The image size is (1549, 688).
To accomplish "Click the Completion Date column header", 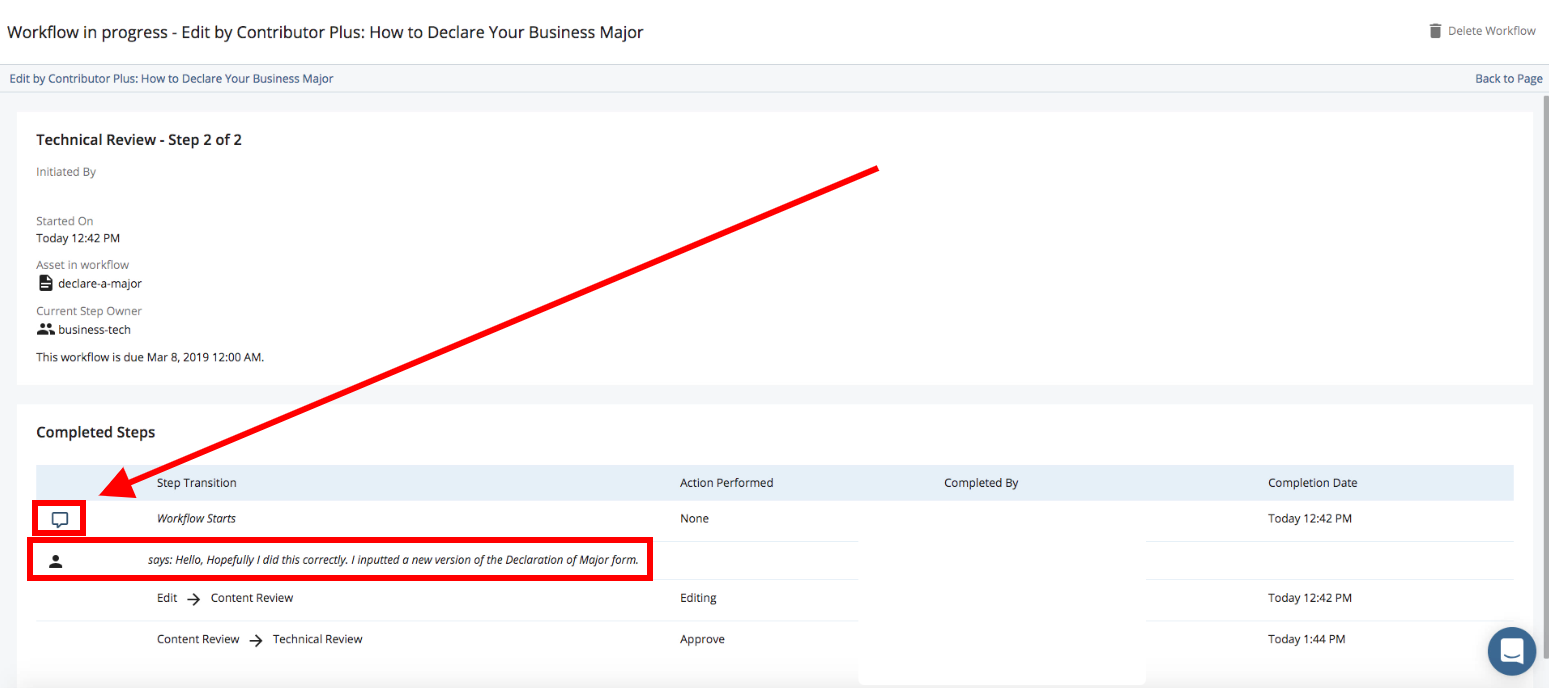I will (x=1312, y=482).
